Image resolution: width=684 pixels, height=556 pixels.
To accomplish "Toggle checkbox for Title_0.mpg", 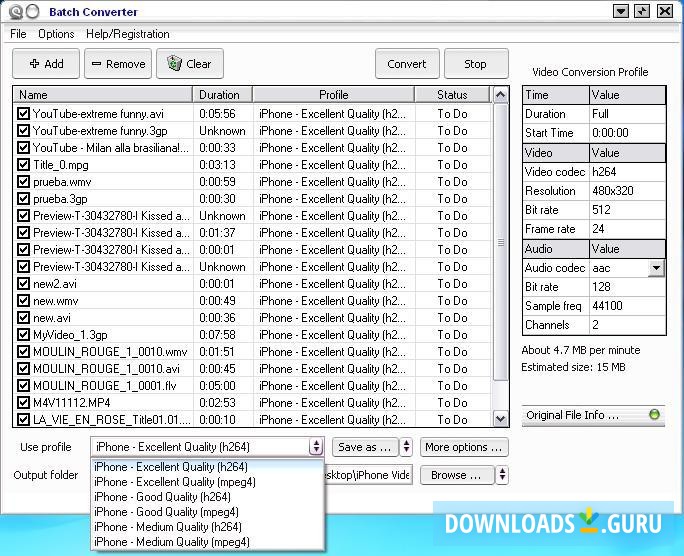I will tap(23, 165).
